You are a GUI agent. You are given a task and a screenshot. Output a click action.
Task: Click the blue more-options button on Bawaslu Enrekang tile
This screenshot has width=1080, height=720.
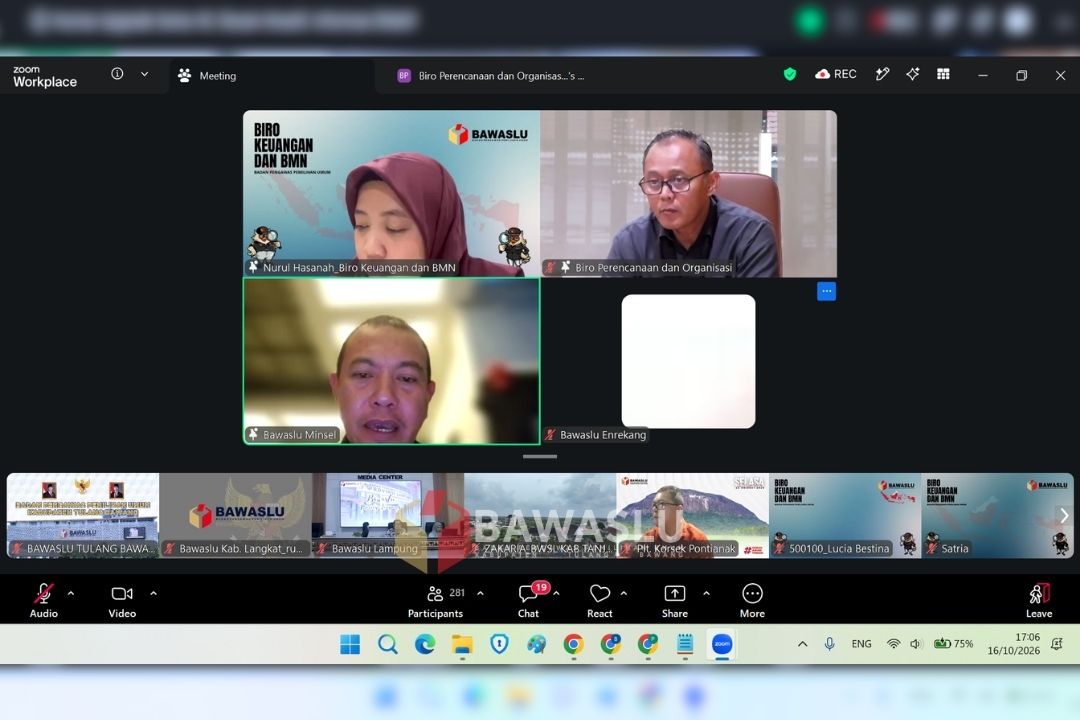(827, 291)
